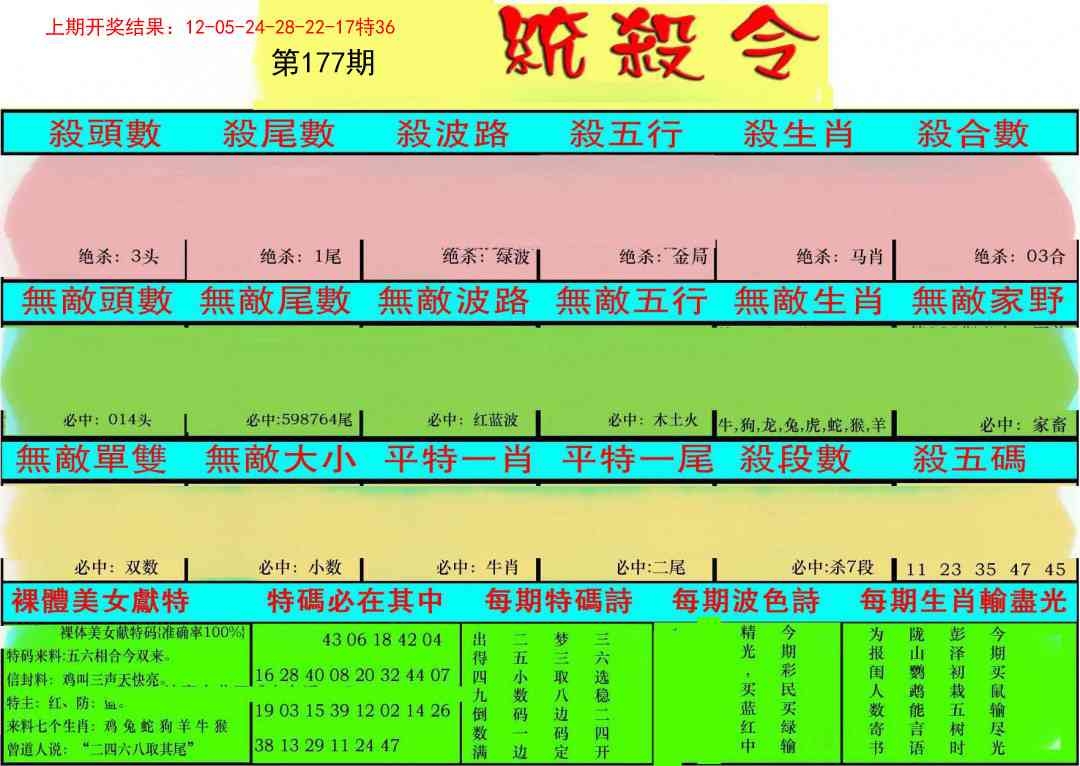Click the 無敵頭數 header
Image resolution: width=1080 pixels, height=766 pixels.
(97, 301)
